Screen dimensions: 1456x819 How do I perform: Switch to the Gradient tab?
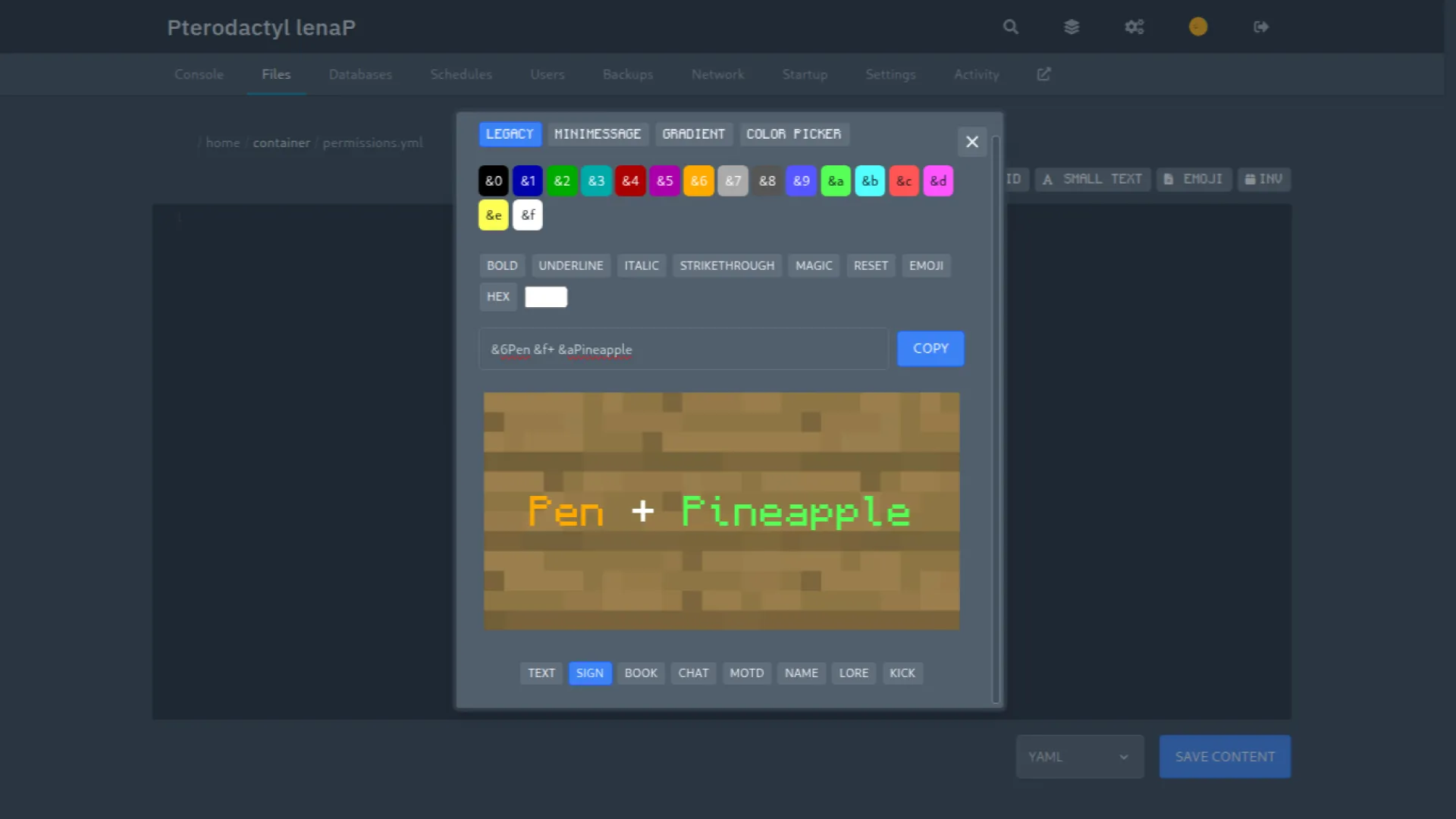coord(693,134)
